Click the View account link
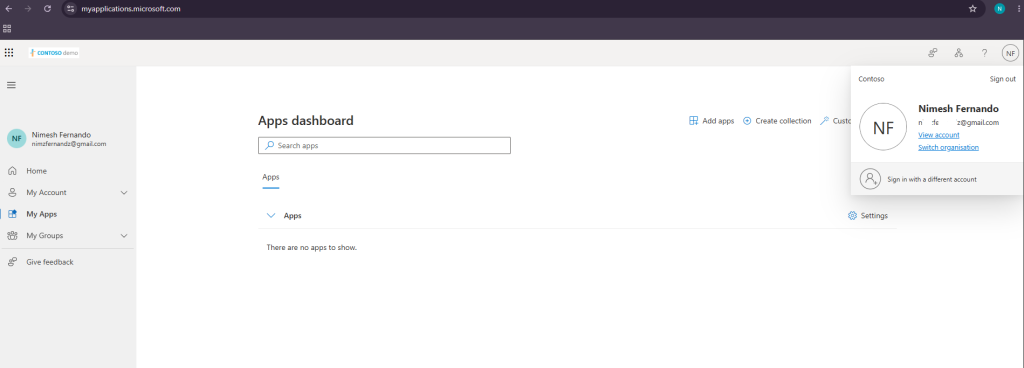The width and height of the screenshot is (1024, 368). click(938, 135)
